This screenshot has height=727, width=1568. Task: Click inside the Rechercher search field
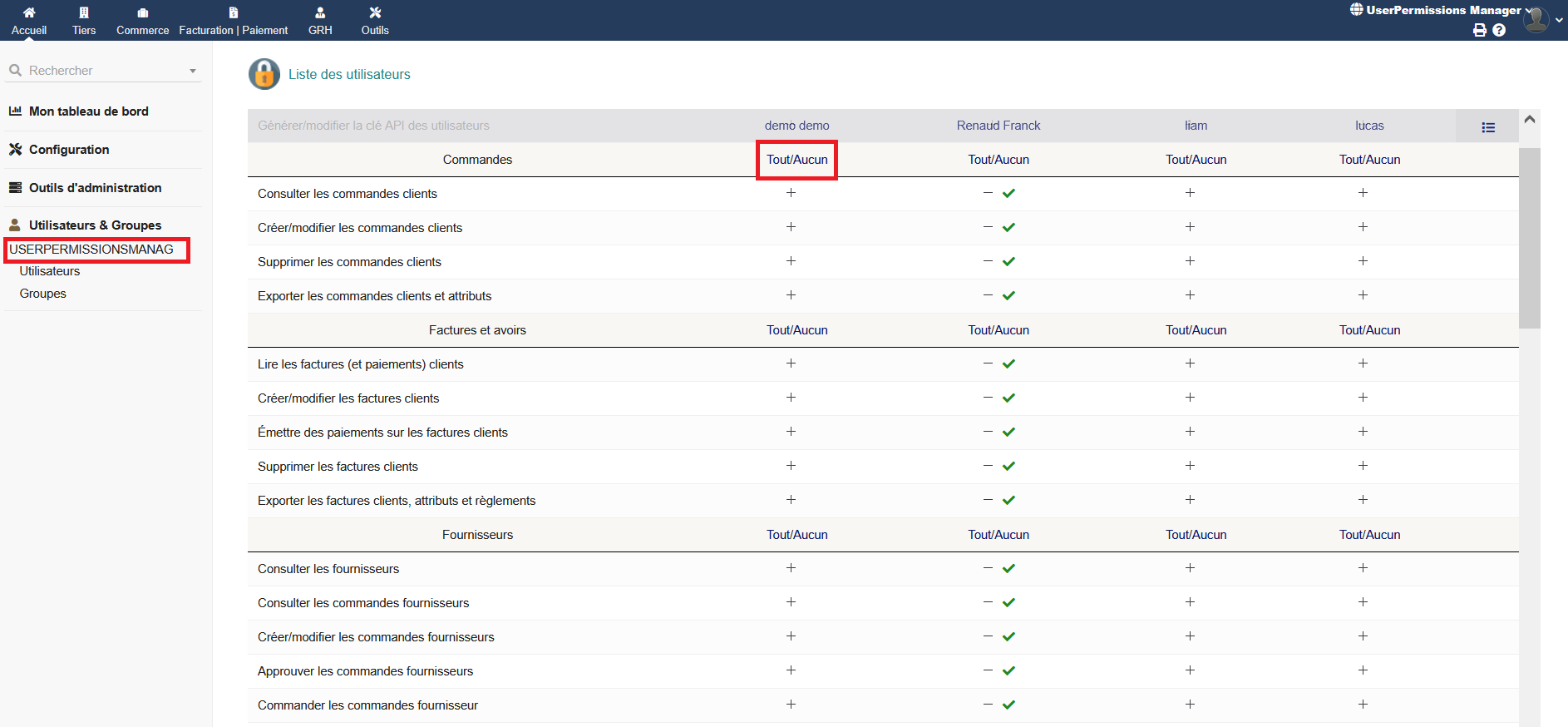tap(100, 71)
